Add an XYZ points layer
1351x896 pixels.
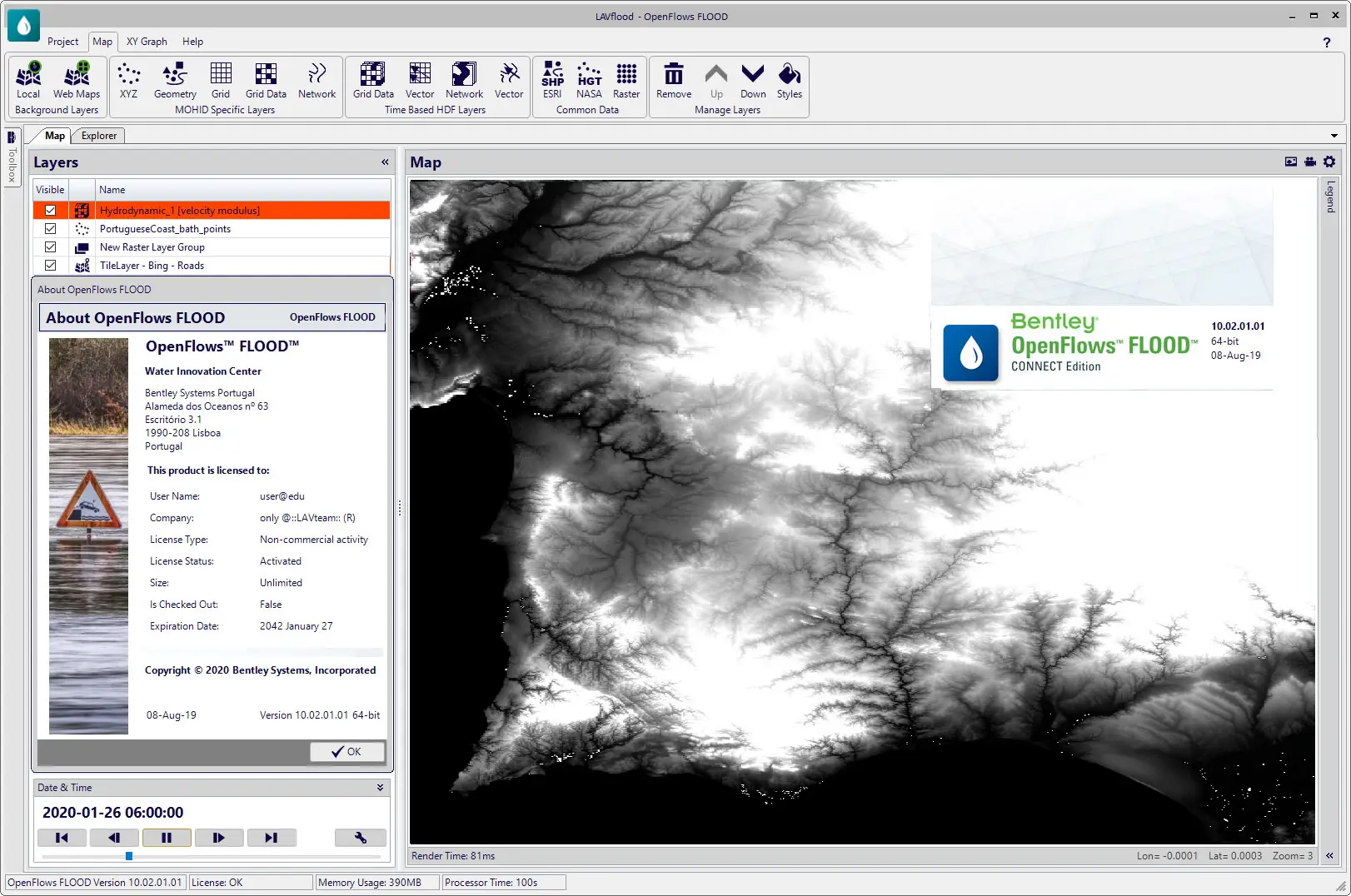point(128,81)
